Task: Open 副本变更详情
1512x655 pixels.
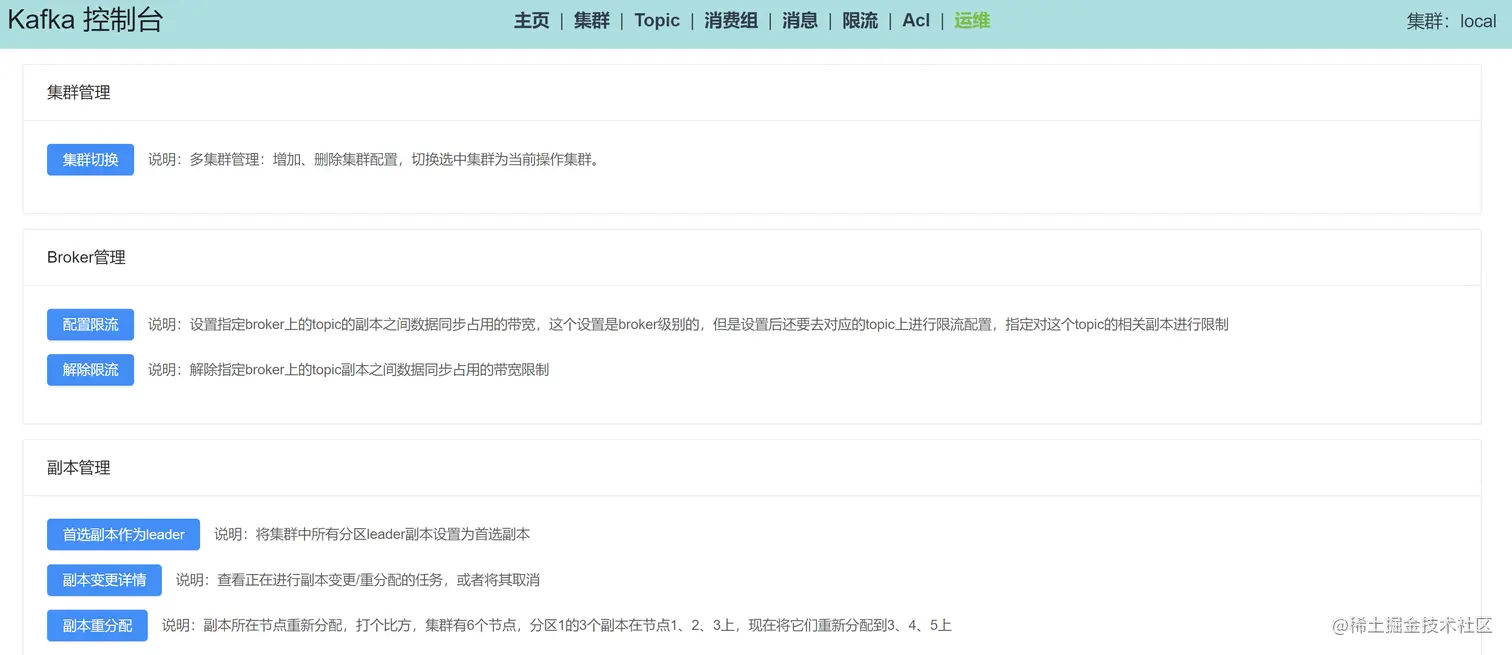Action: pyautogui.click(x=104, y=579)
